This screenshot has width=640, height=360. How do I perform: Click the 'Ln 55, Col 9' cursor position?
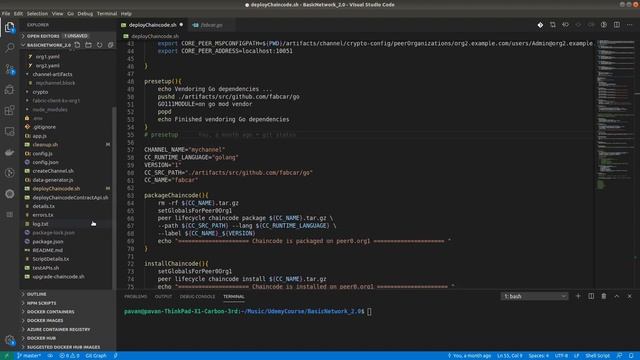(x=509, y=356)
